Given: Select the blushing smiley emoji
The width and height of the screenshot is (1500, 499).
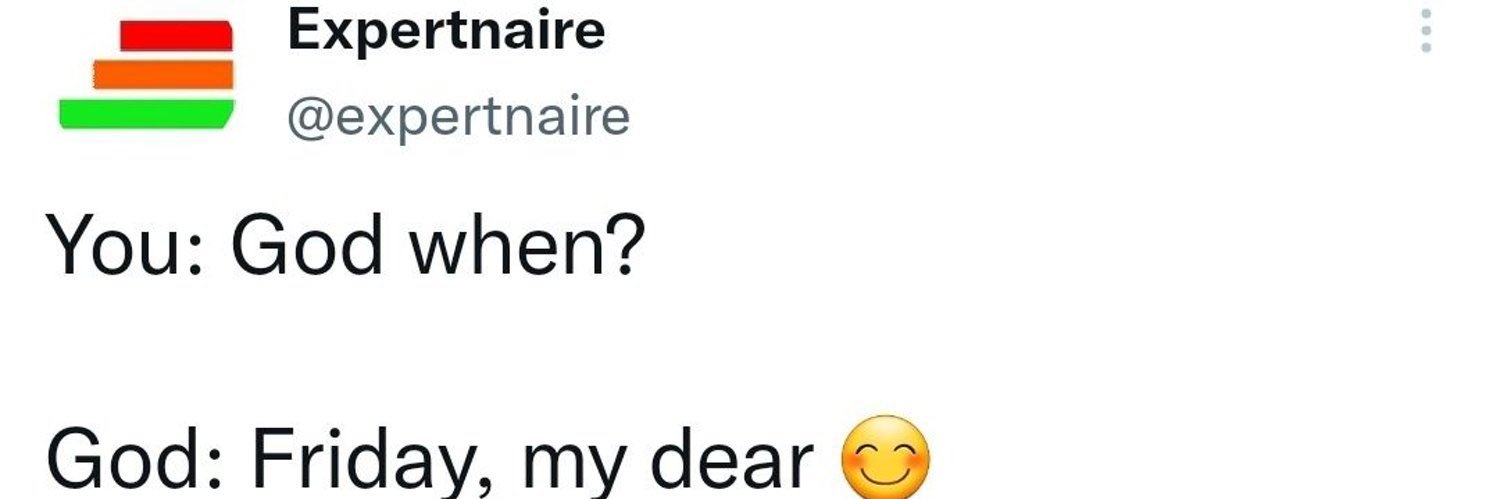Looking at the screenshot, I should pos(885,458).
